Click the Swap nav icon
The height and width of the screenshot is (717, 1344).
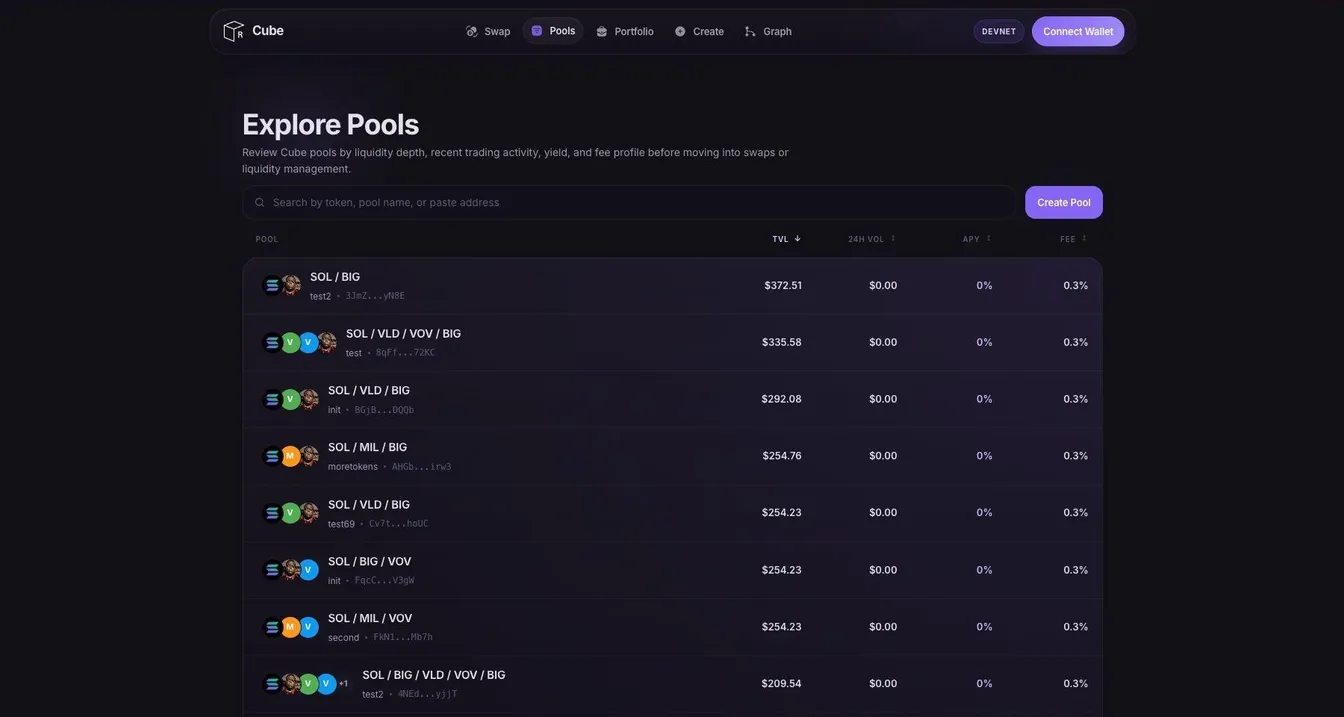click(x=472, y=32)
